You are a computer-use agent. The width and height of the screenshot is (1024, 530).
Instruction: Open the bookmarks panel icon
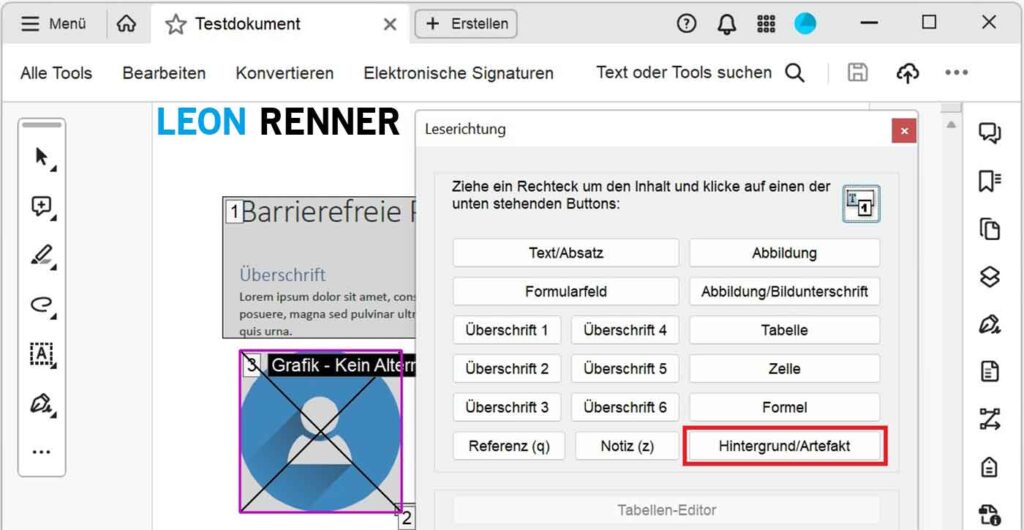[x=990, y=181]
